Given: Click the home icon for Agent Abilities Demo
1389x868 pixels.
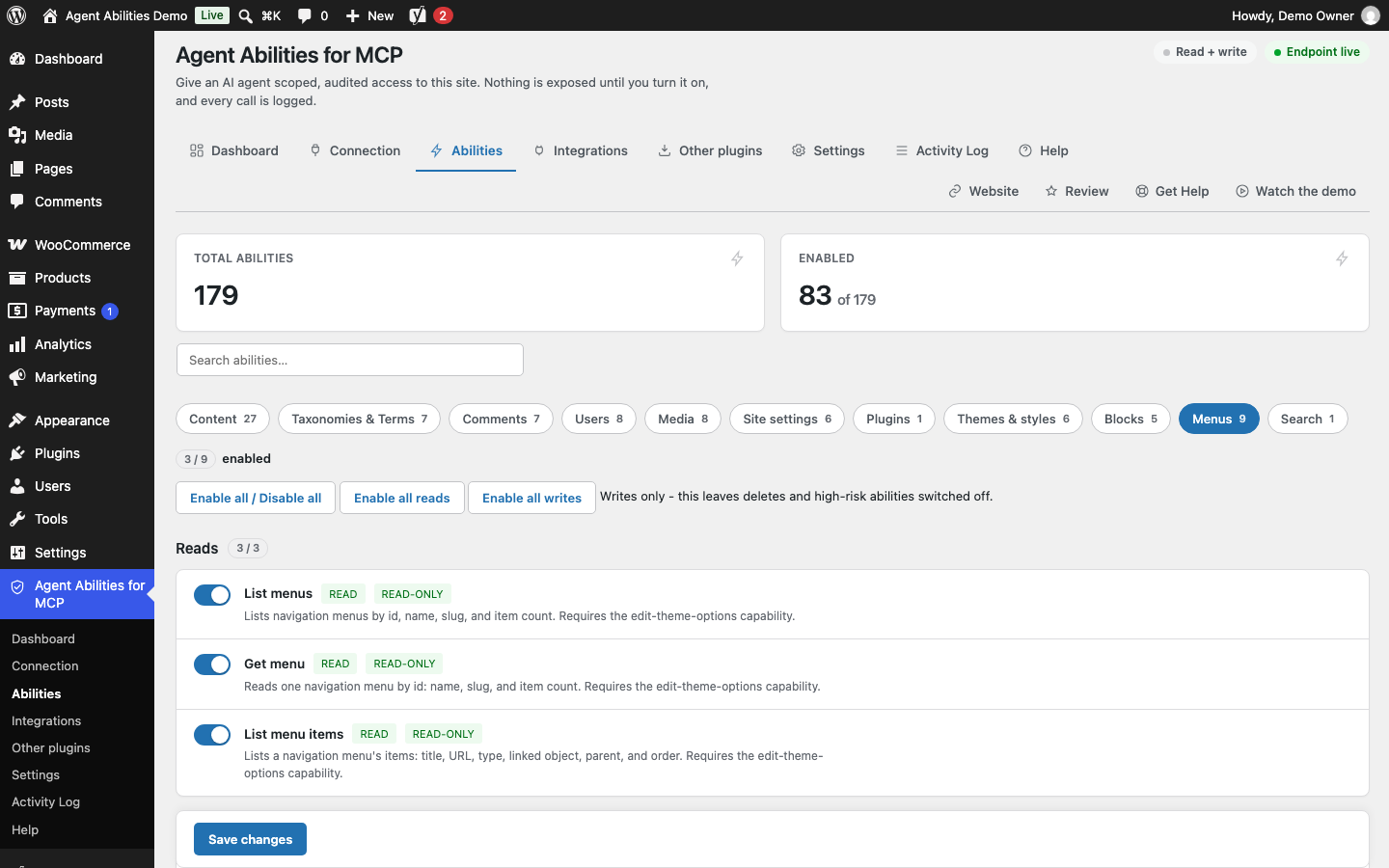Looking at the screenshot, I should (50, 15).
